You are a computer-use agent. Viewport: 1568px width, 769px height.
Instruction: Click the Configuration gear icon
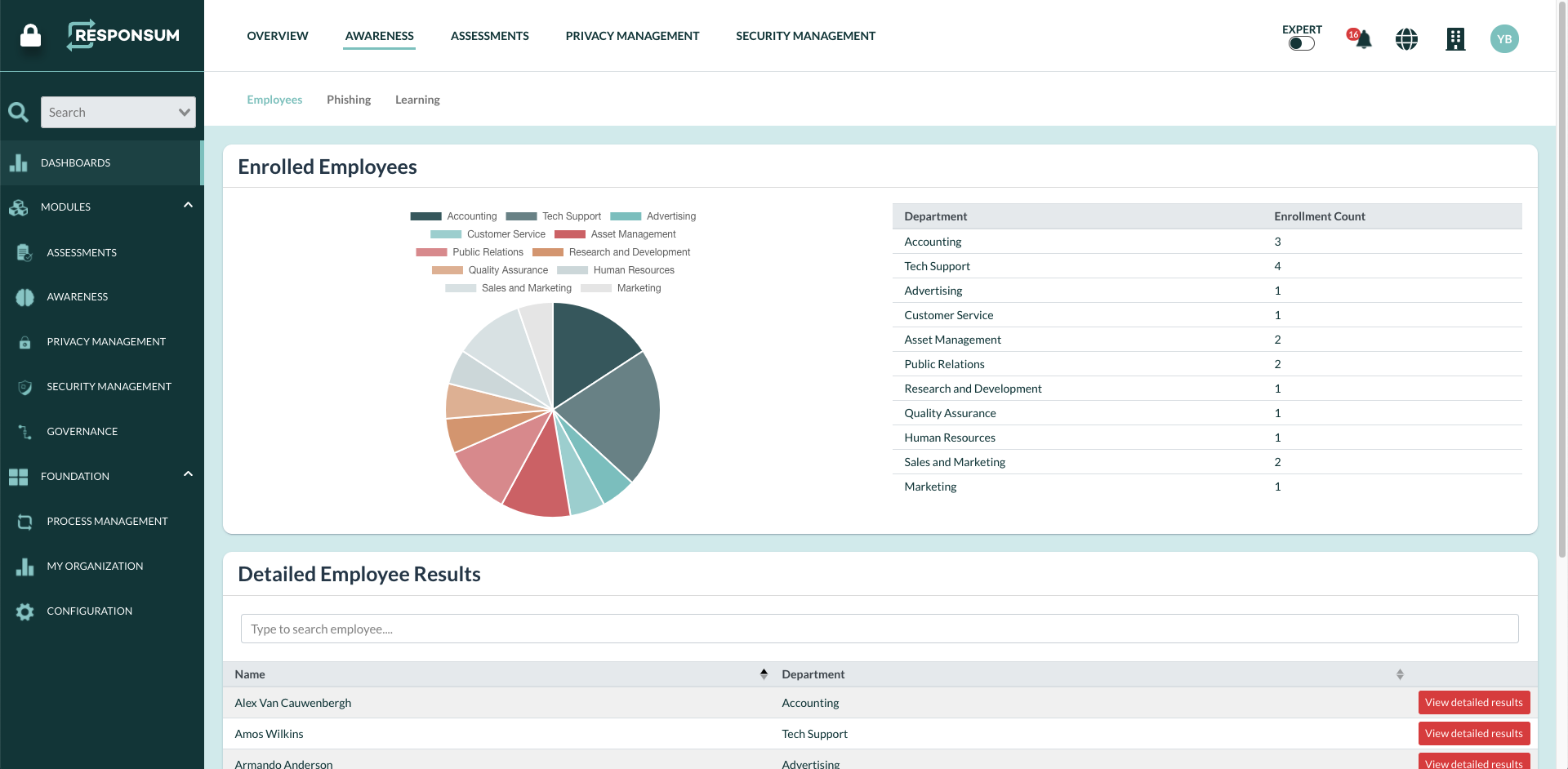pyautogui.click(x=24, y=611)
